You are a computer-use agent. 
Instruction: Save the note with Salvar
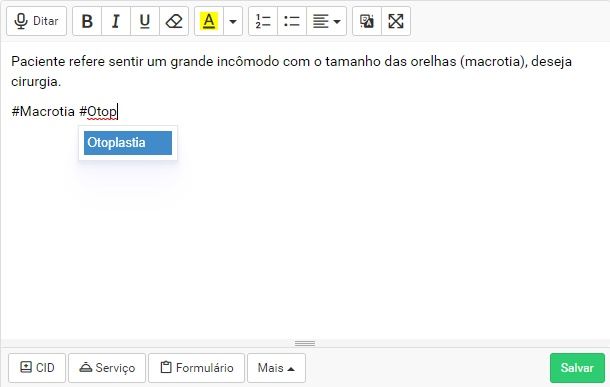[x=577, y=368]
